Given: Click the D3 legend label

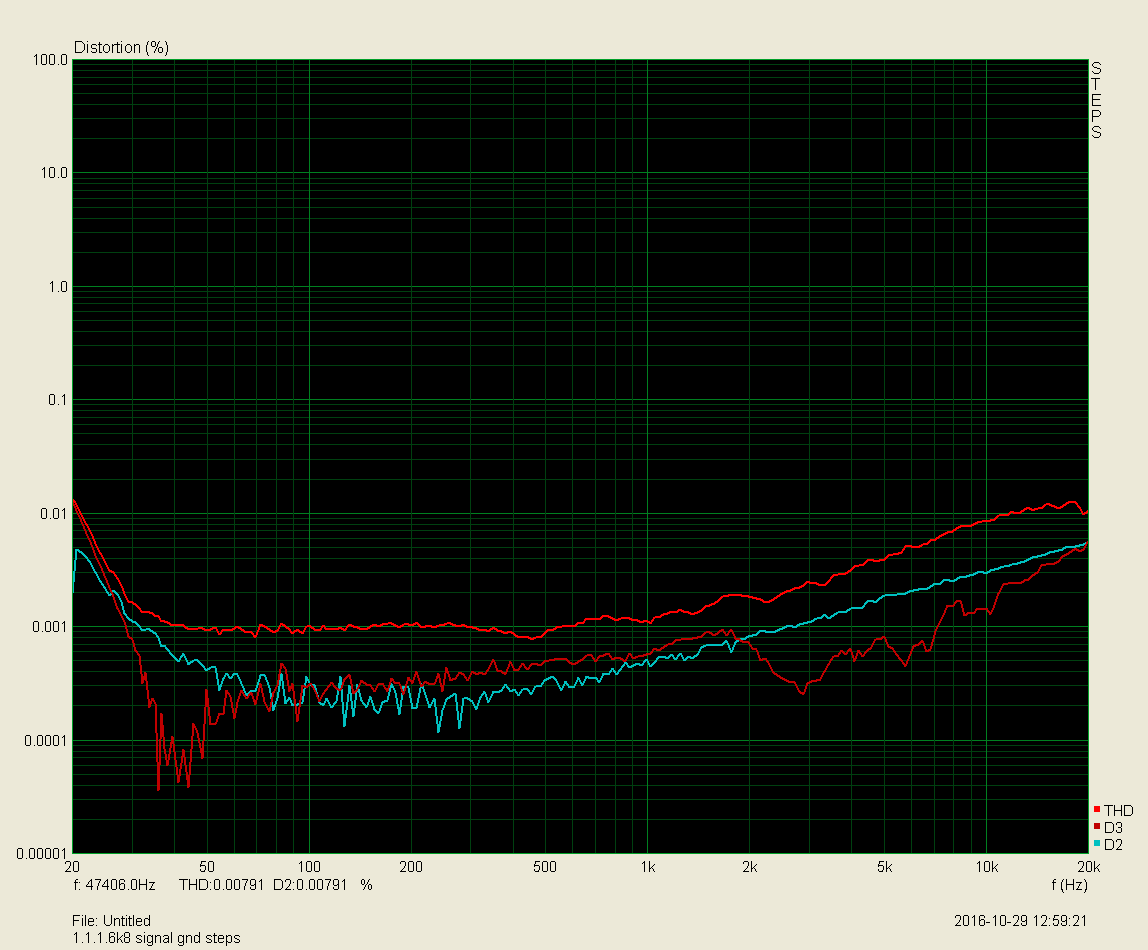Looking at the screenshot, I should 1114,827.
